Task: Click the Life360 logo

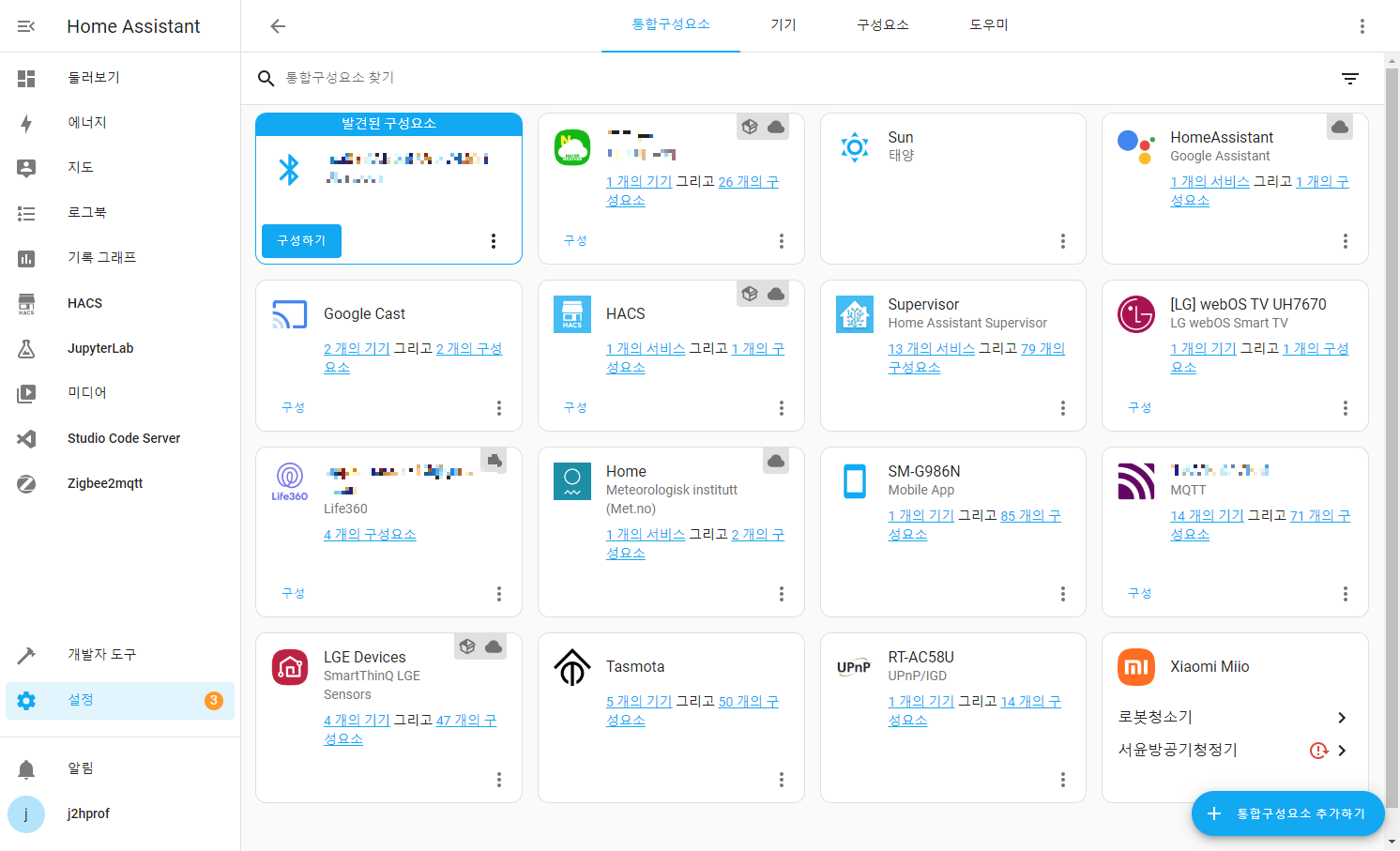Action: click(x=290, y=481)
